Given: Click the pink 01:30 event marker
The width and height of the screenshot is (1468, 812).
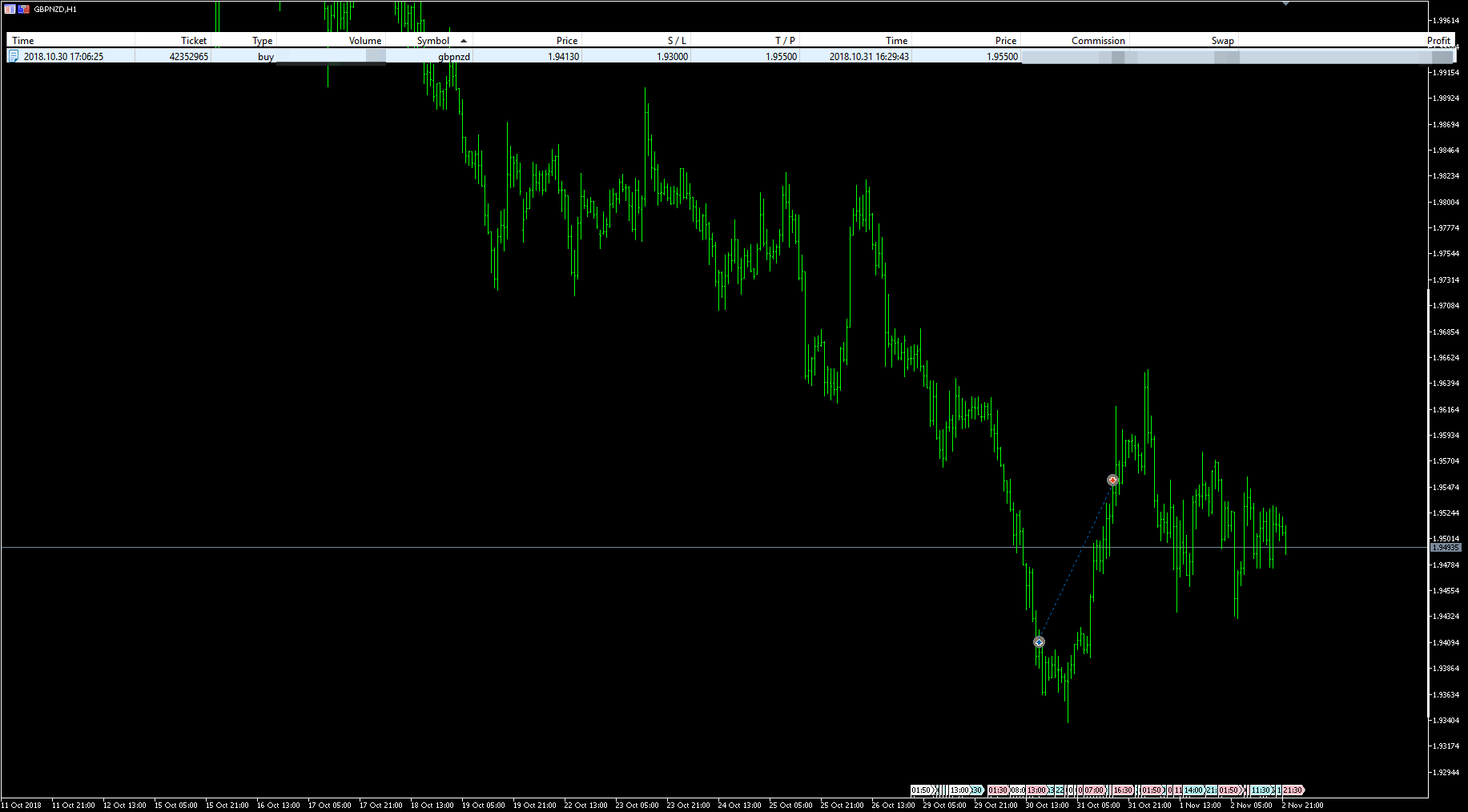Looking at the screenshot, I should (x=998, y=790).
